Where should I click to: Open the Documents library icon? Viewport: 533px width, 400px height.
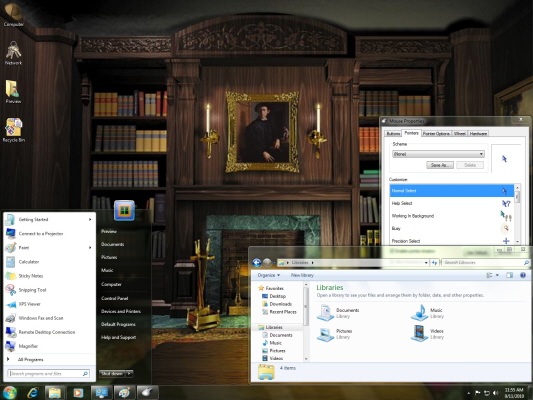[x=325, y=313]
